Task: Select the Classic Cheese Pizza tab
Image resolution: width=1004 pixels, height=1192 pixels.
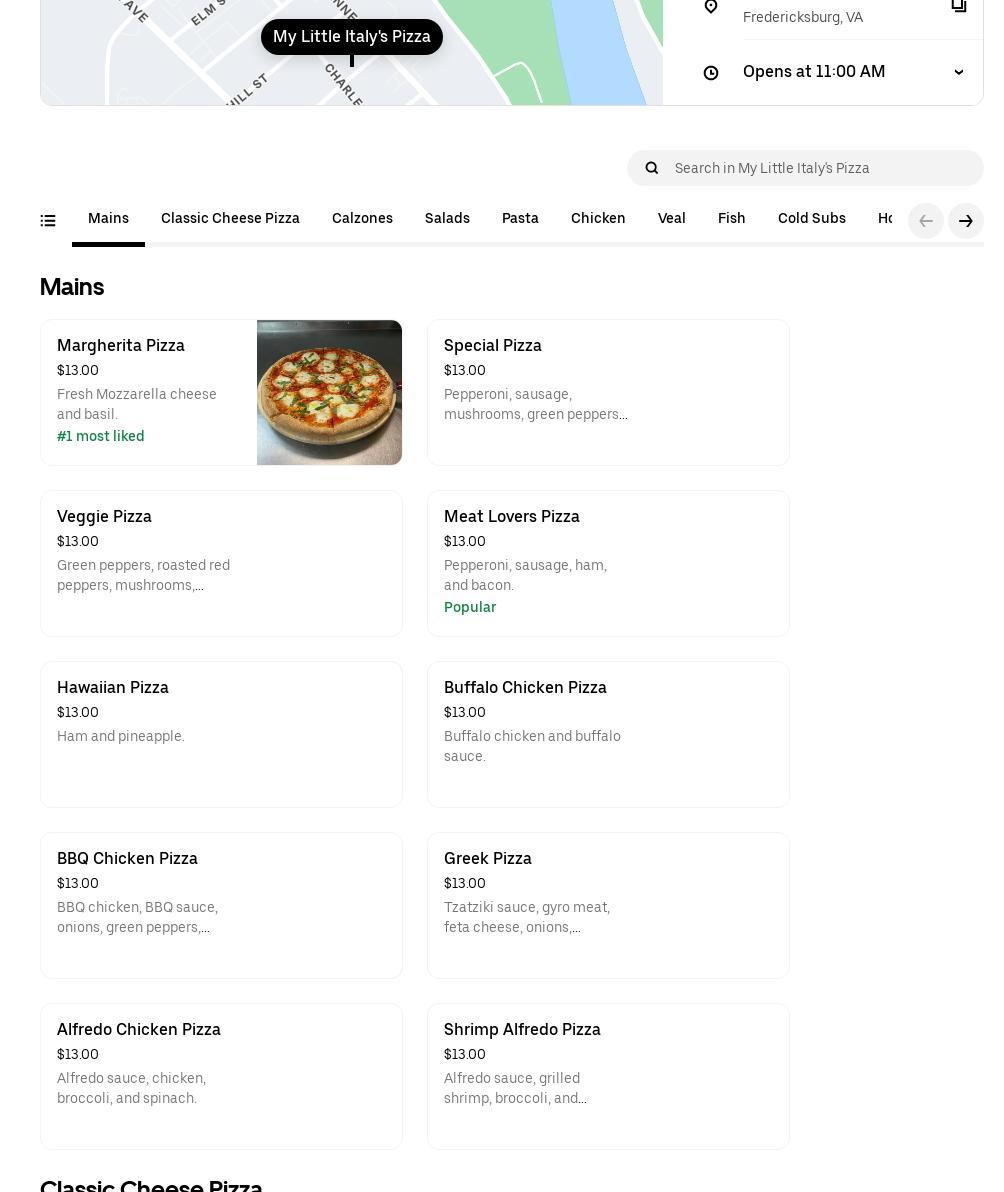Action: click(230, 219)
